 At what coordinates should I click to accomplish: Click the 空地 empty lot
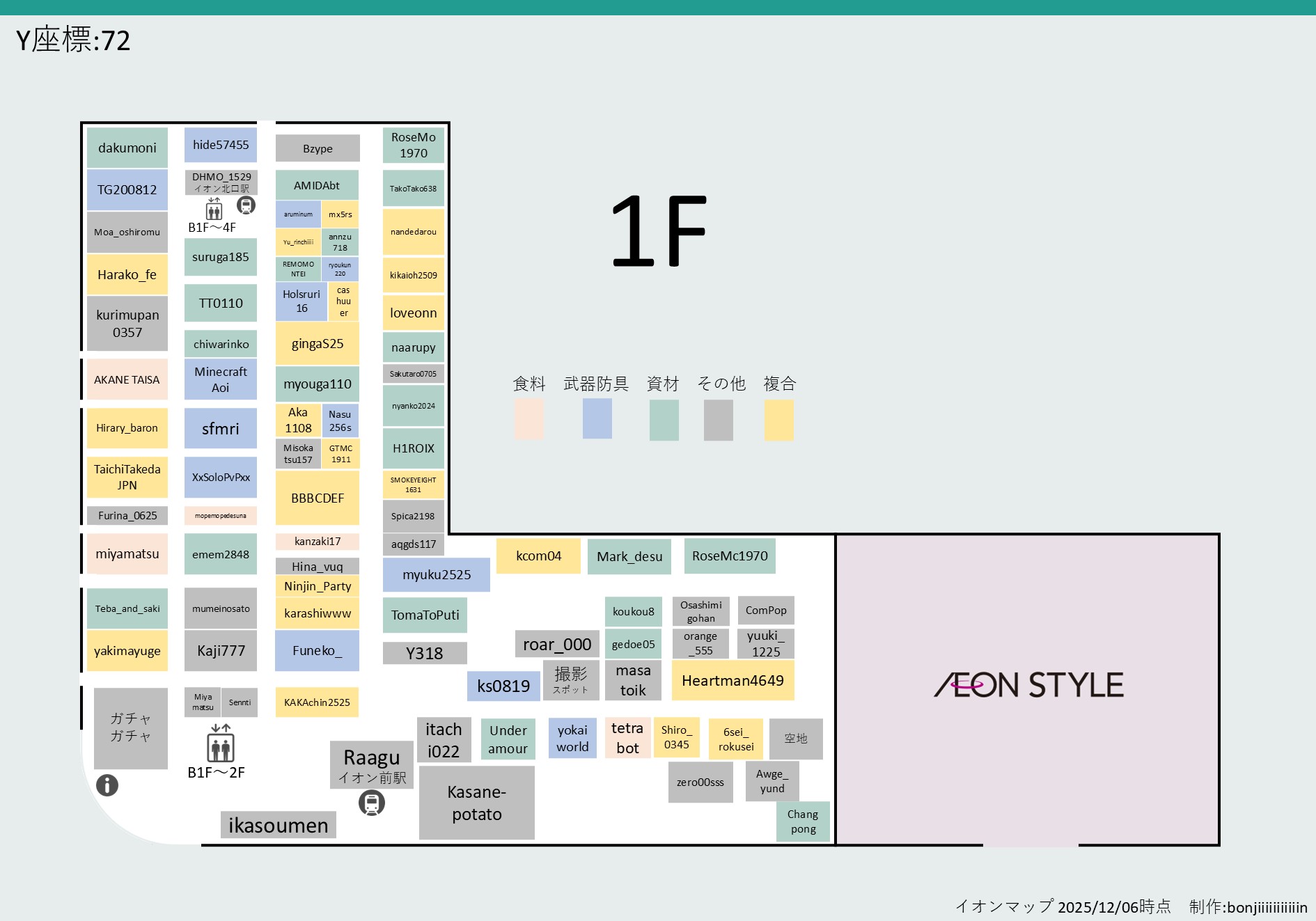(x=796, y=739)
